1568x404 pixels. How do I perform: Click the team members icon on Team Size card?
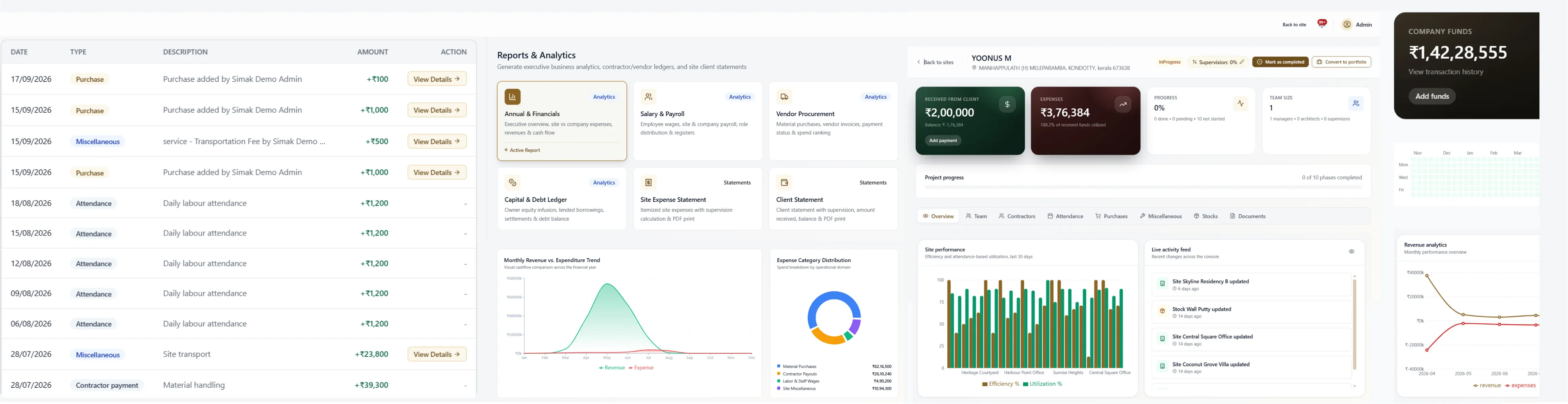pyautogui.click(x=1355, y=104)
